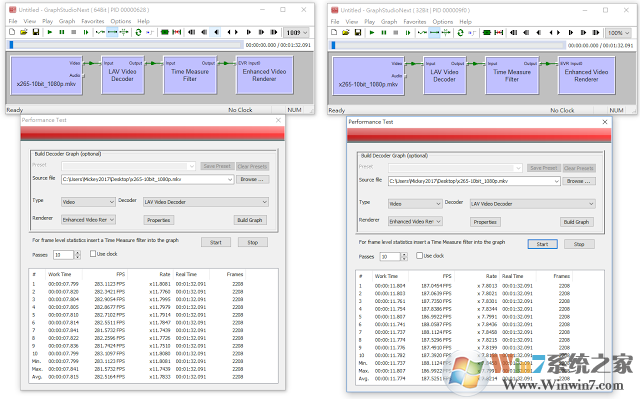This screenshot has height=399, width=640.
Task: Pause the graph in 64bit window toolbar
Action: click(x=62, y=32)
